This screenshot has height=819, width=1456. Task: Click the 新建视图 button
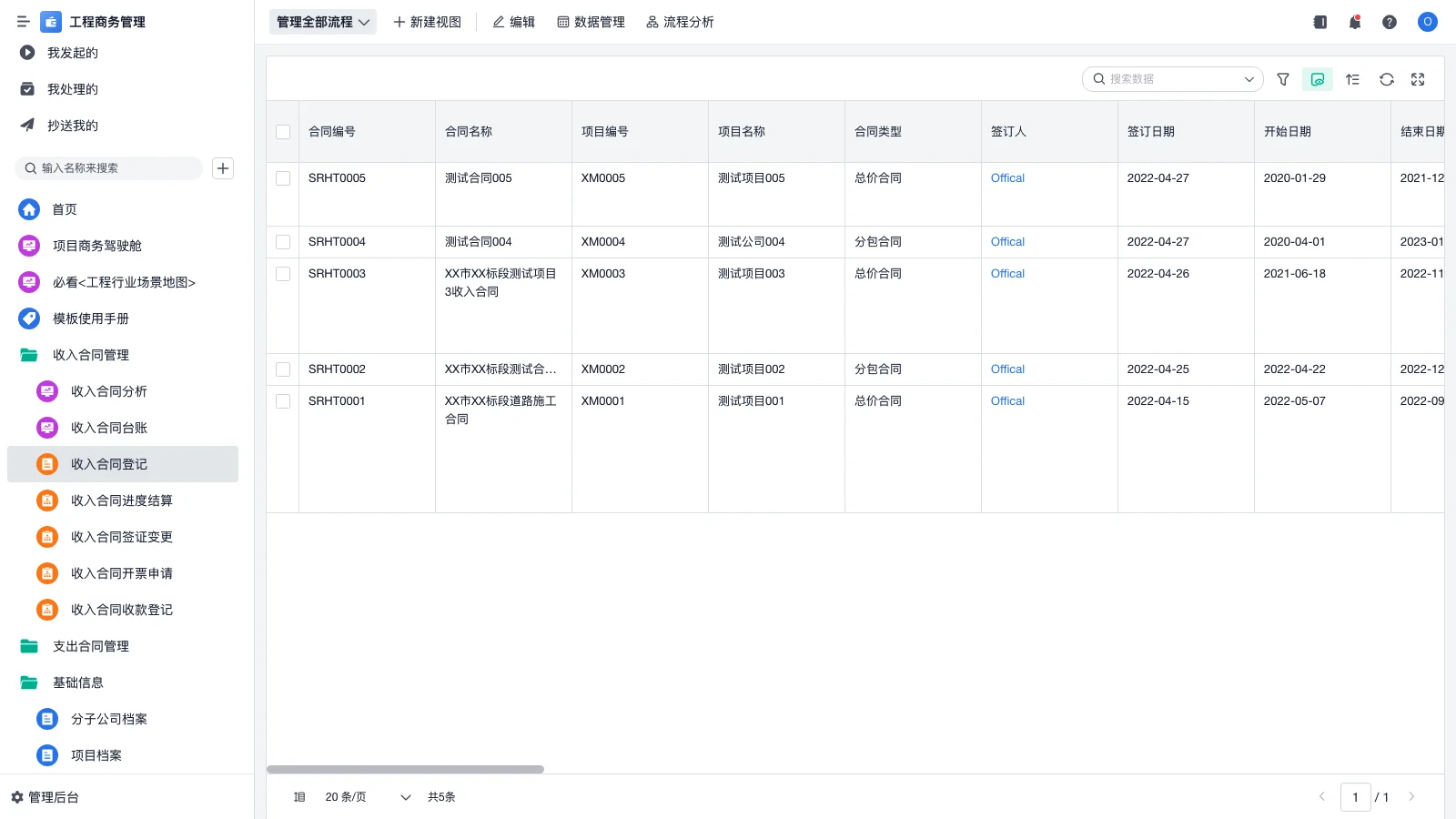click(427, 22)
